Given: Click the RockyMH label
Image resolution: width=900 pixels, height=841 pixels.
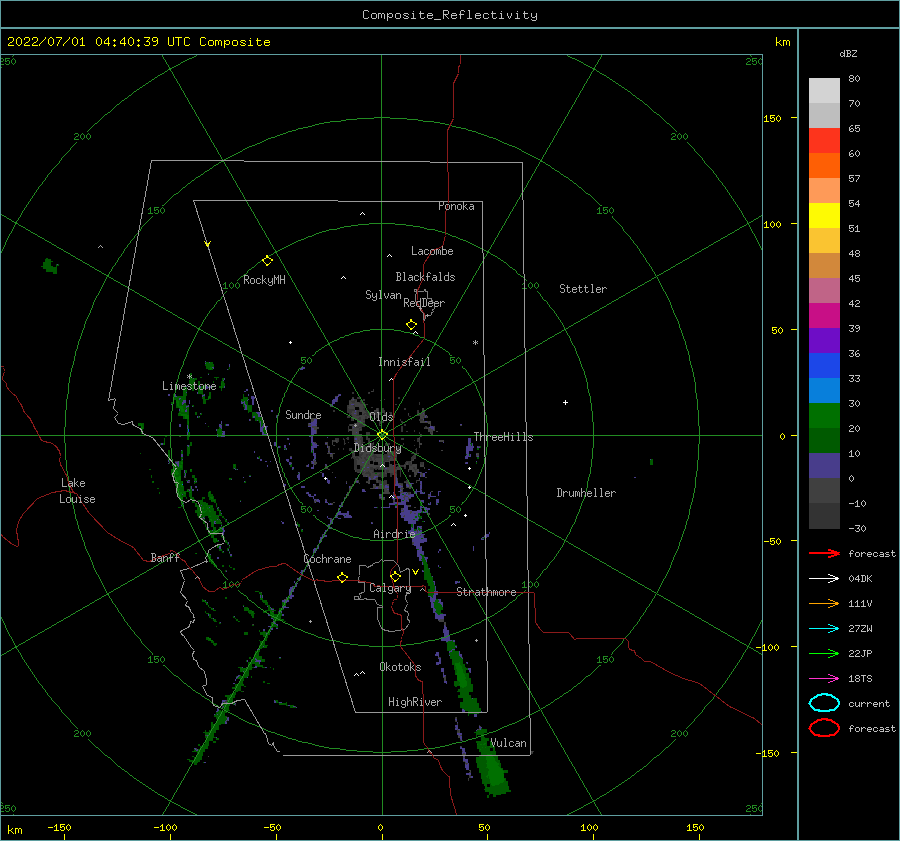Looking at the screenshot, I should (264, 280).
